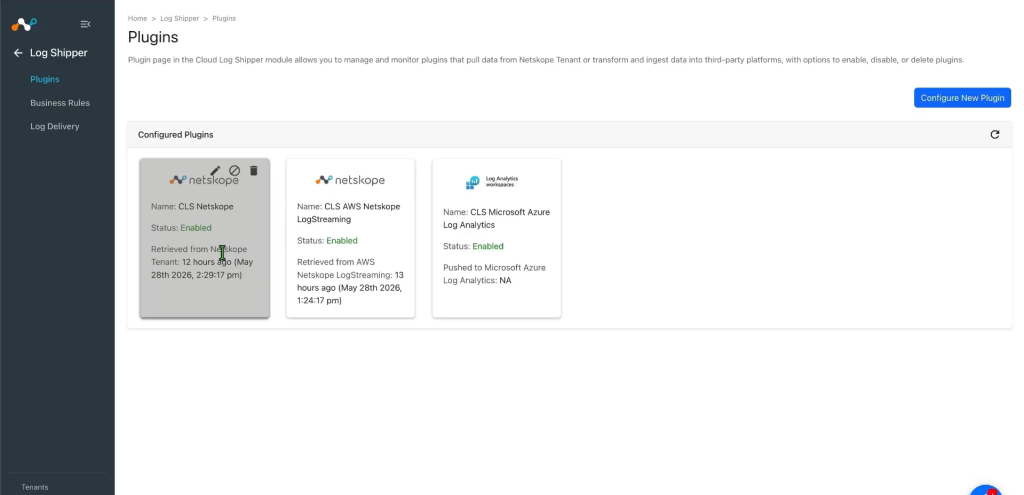Click the Plugins breadcrumb entry

(x=224, y=18)
